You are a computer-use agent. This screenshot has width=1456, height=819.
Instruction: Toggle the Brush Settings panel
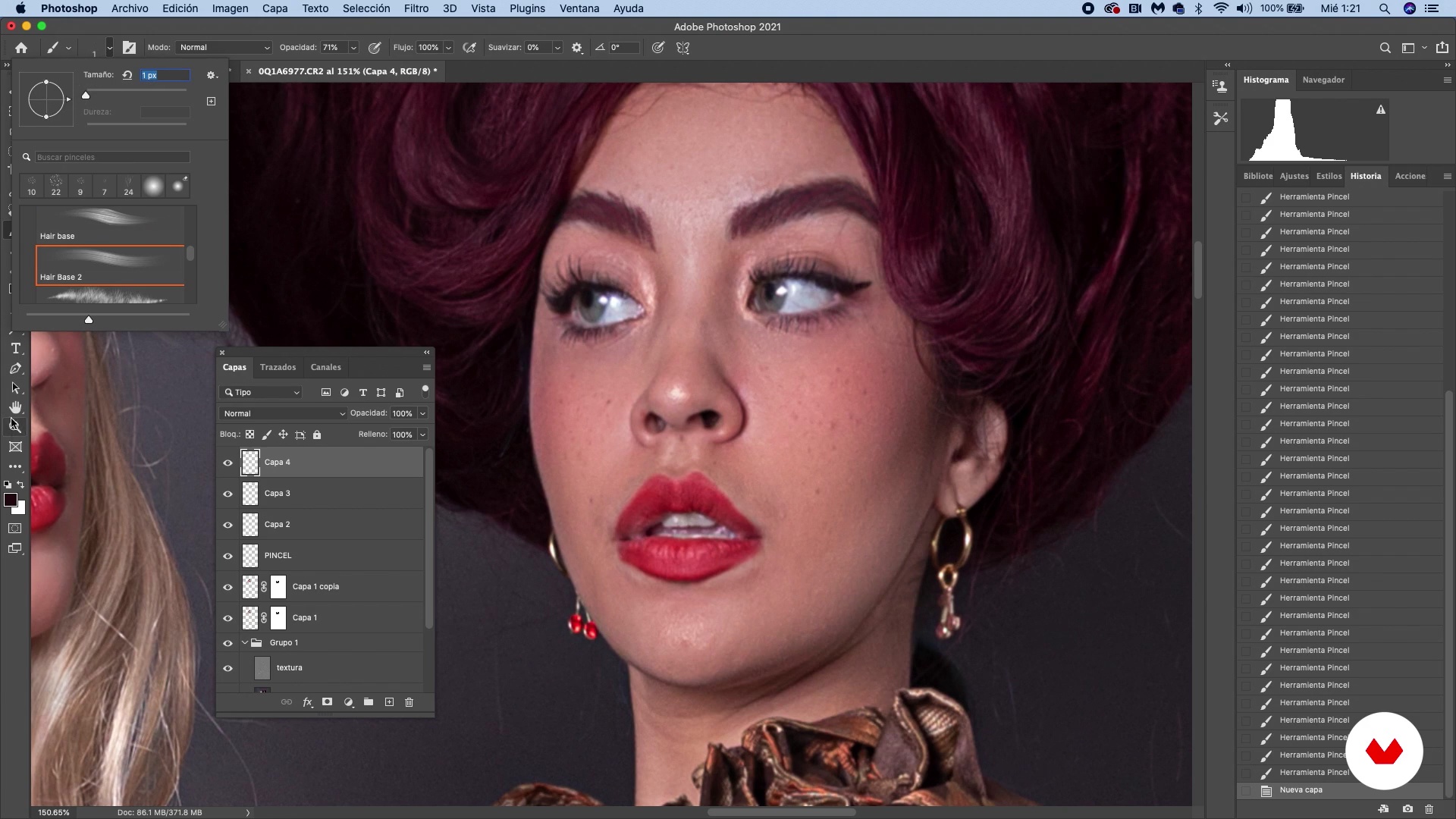click(130, 48)
